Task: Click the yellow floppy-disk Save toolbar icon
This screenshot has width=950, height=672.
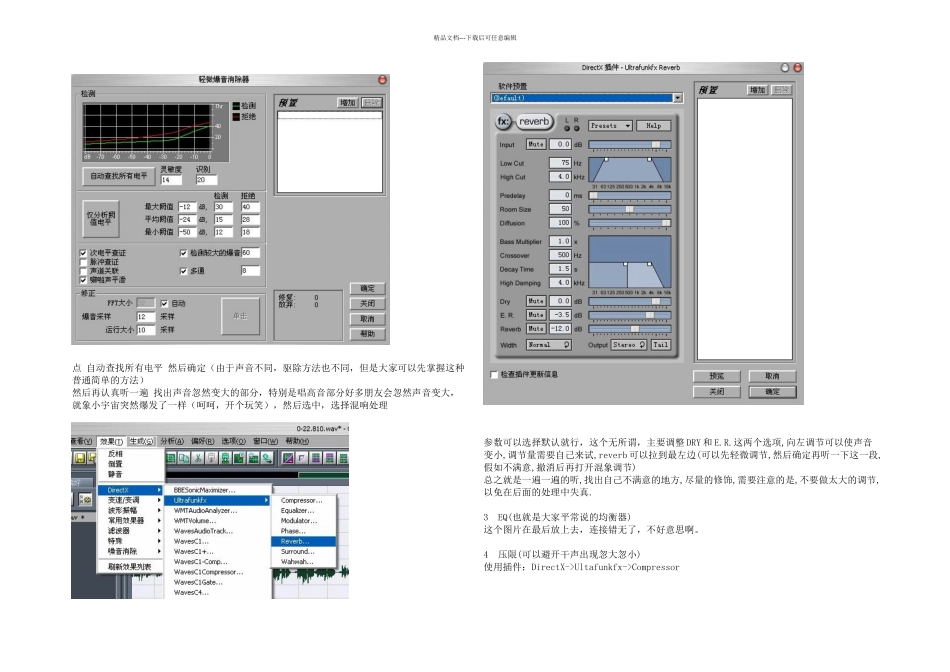Action: 79,458
